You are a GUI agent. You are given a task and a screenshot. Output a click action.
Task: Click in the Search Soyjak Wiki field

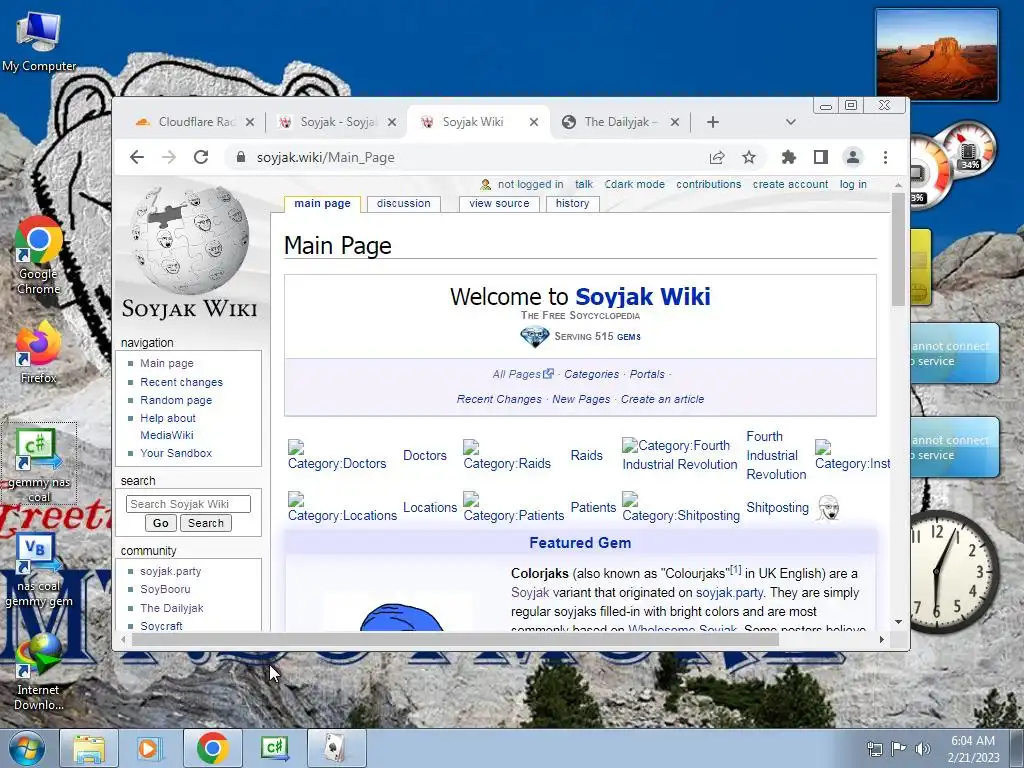[x=188, y=504]
